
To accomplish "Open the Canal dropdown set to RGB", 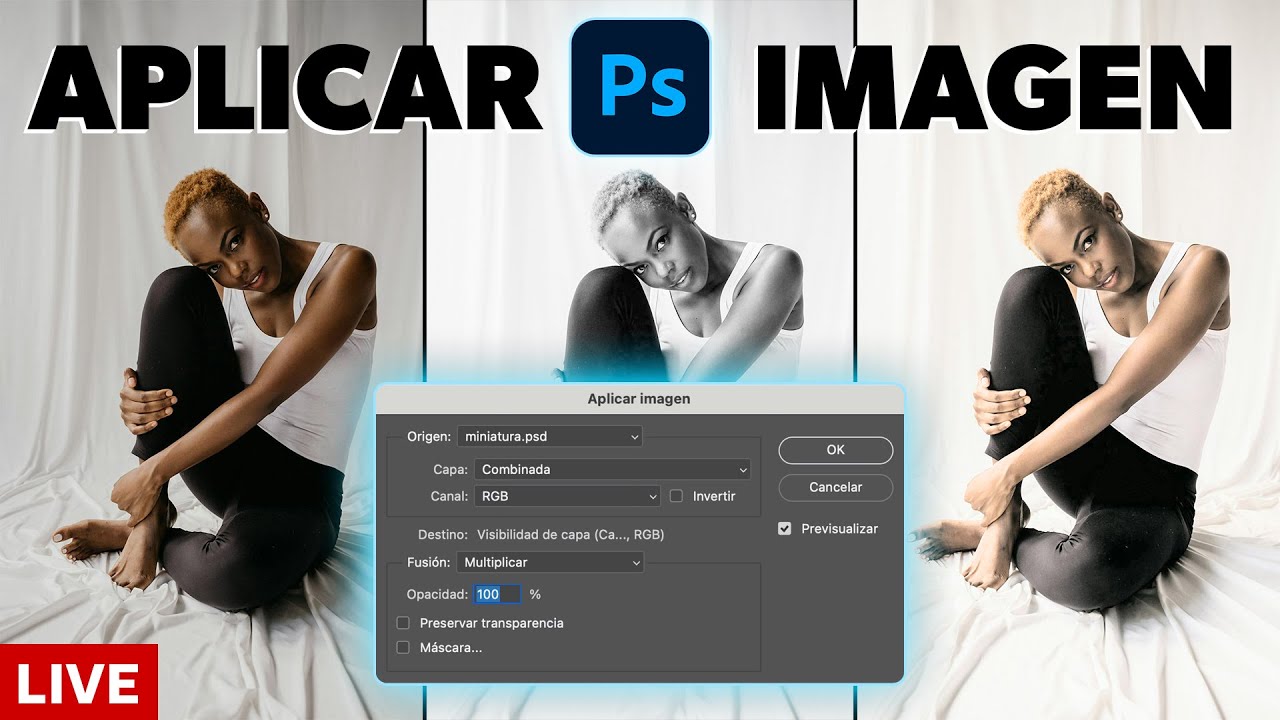I will (x=567, y=496).
